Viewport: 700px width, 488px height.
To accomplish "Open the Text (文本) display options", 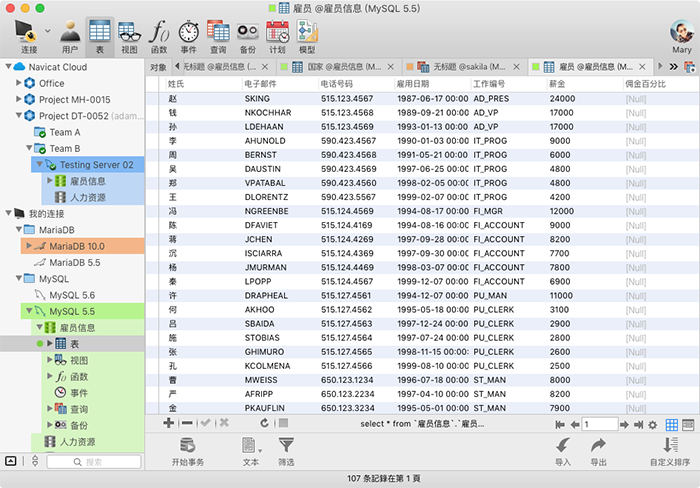I will [x=251, y=451].
